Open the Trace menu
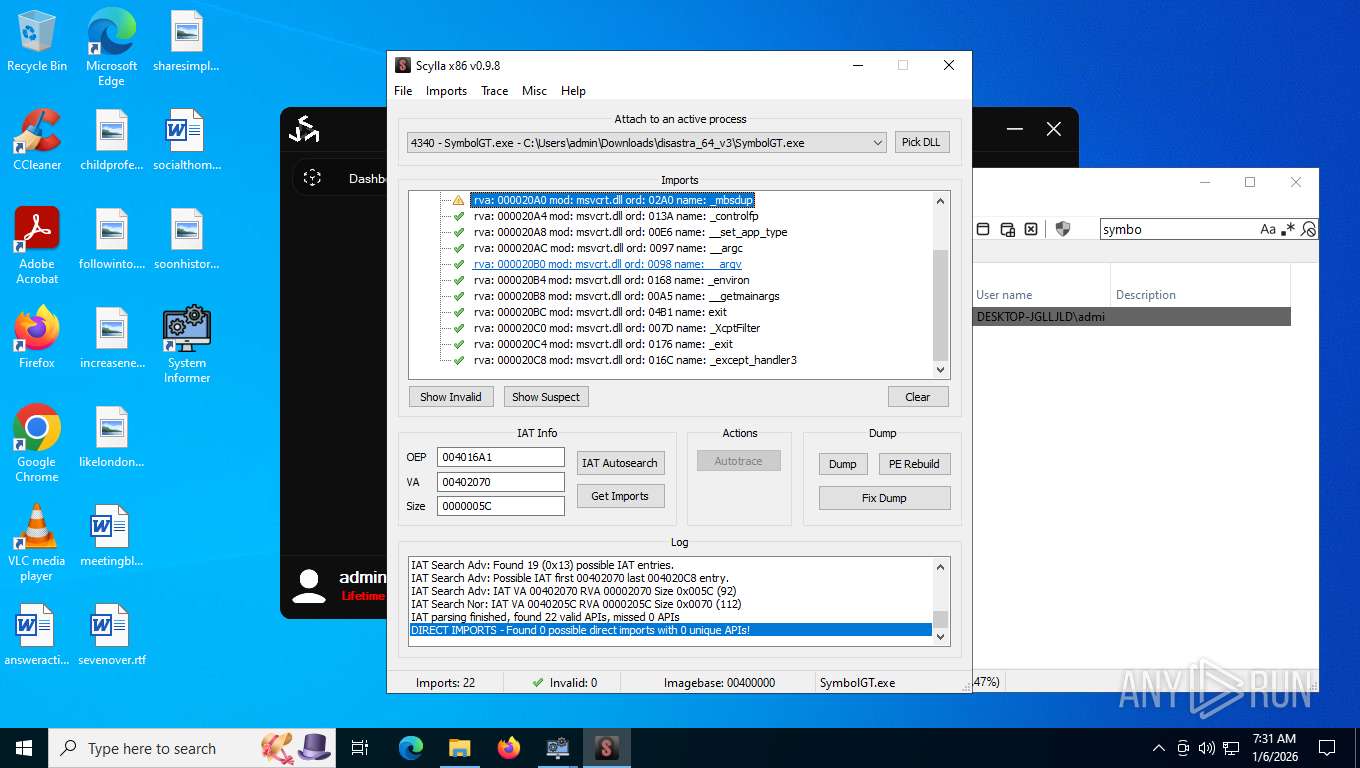The width and height of the screenshot is (1360, 768). pos(494,91)
